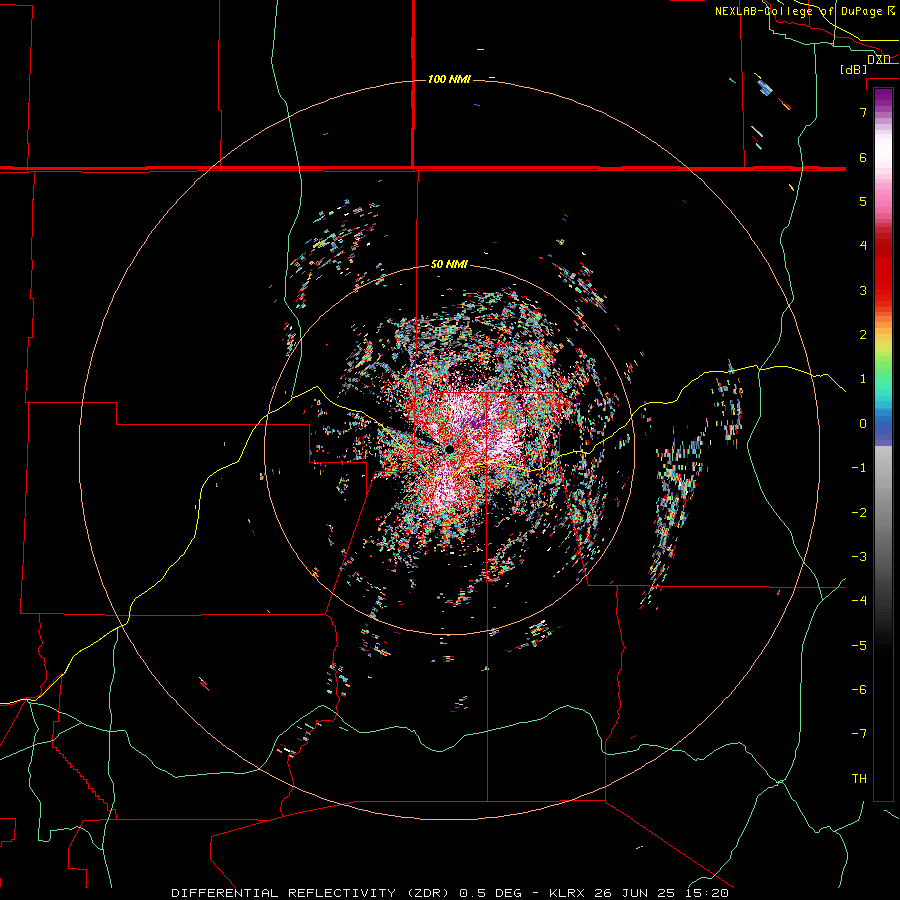
Task: Click the "-2" value on color scale
Action: pos(859,513)
